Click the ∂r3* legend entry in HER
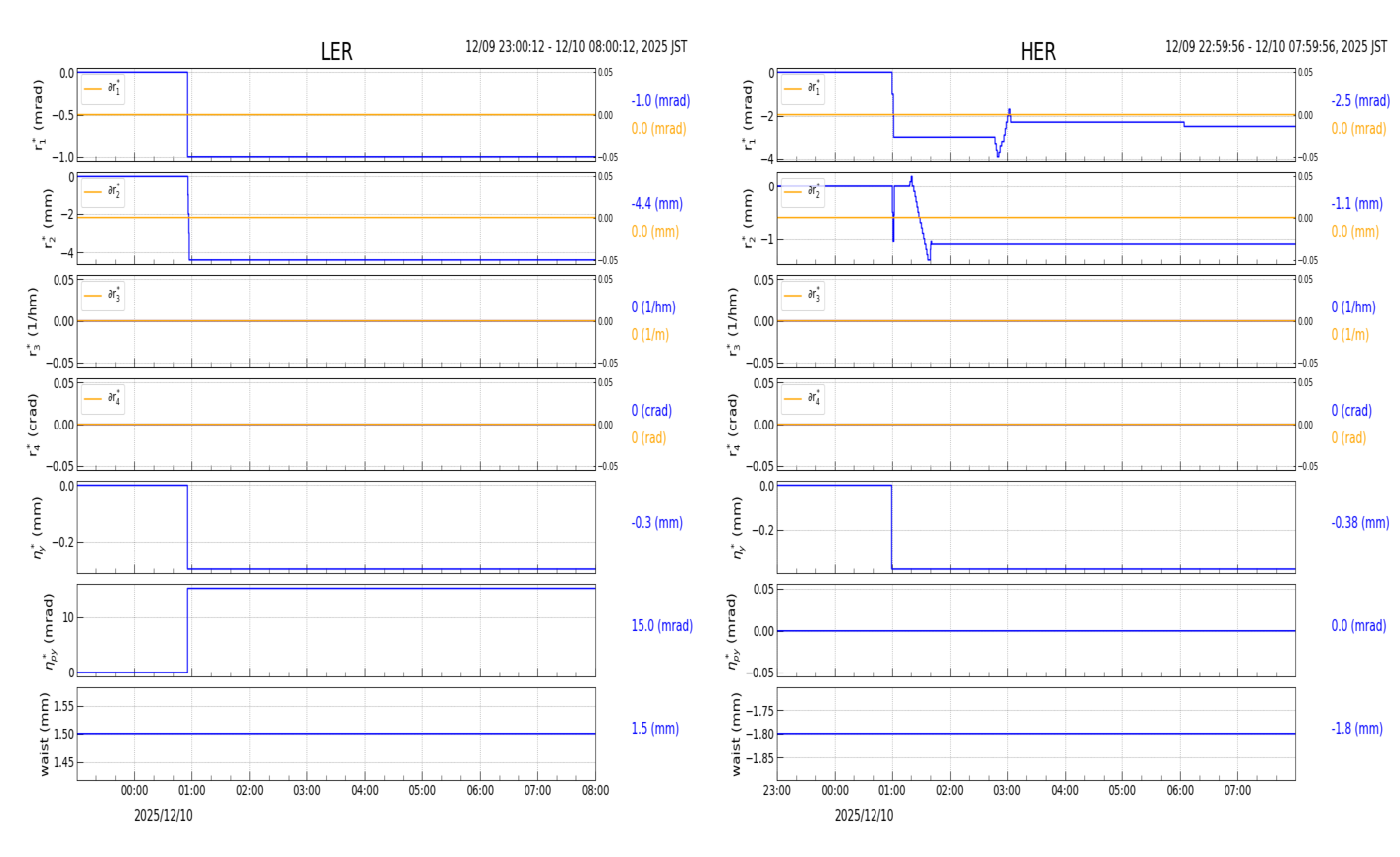Screen dimensions: 1400x857 pos(802,296)
